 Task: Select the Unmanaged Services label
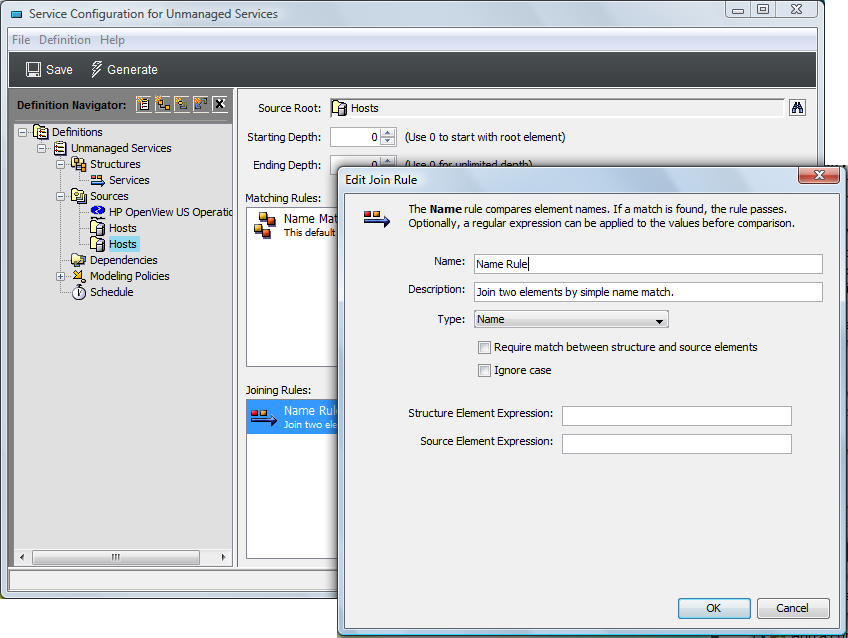point(121,148)
